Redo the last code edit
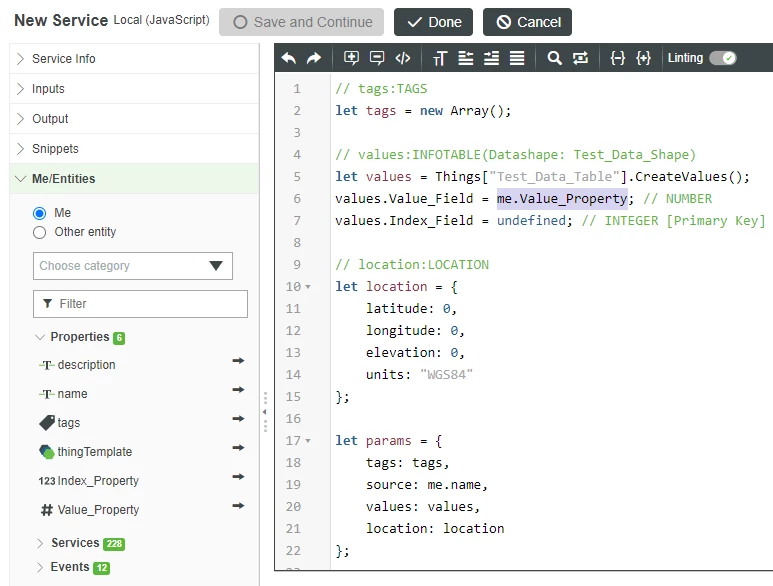773x586 pixels. (x=314, y=58)
